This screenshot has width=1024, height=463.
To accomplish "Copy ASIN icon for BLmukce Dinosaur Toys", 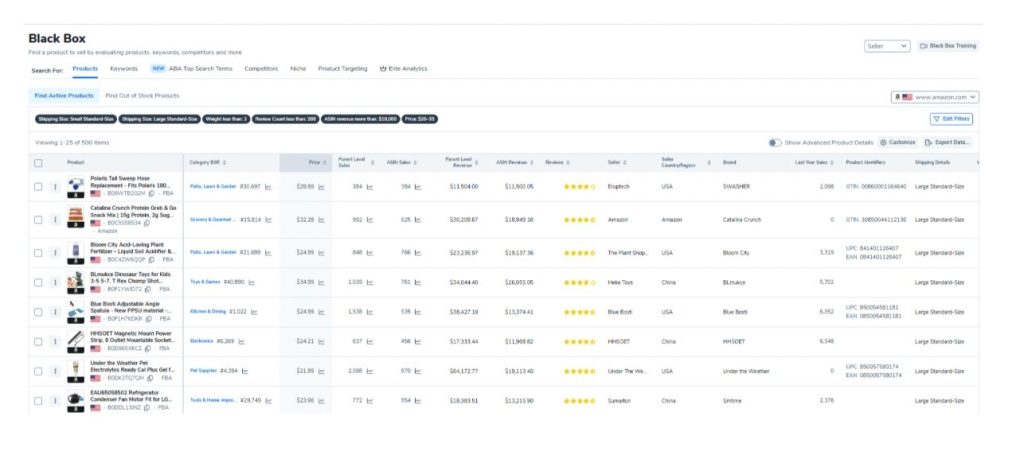I will [148, 289].
